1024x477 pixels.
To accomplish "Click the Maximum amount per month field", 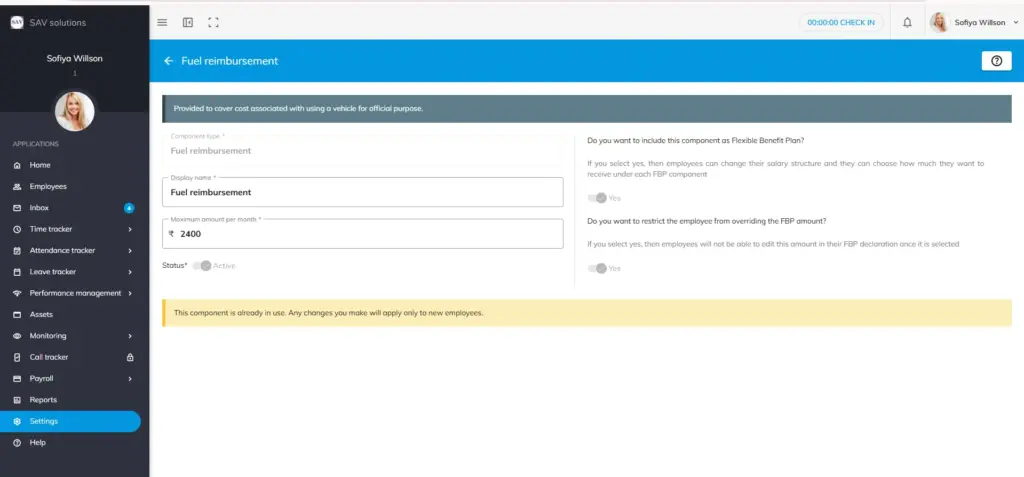I will click(x=362, y=233).
